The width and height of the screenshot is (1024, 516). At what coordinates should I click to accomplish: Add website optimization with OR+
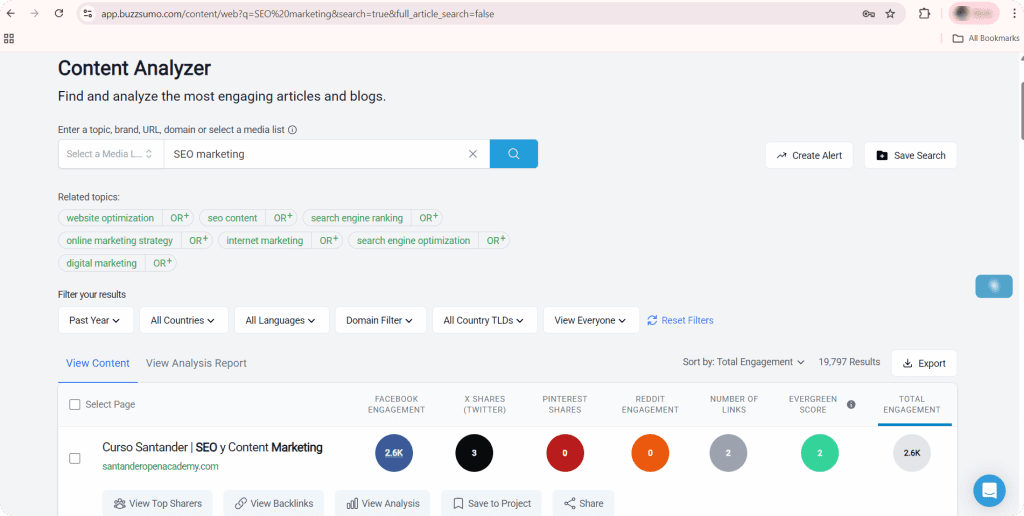[180, 218]
